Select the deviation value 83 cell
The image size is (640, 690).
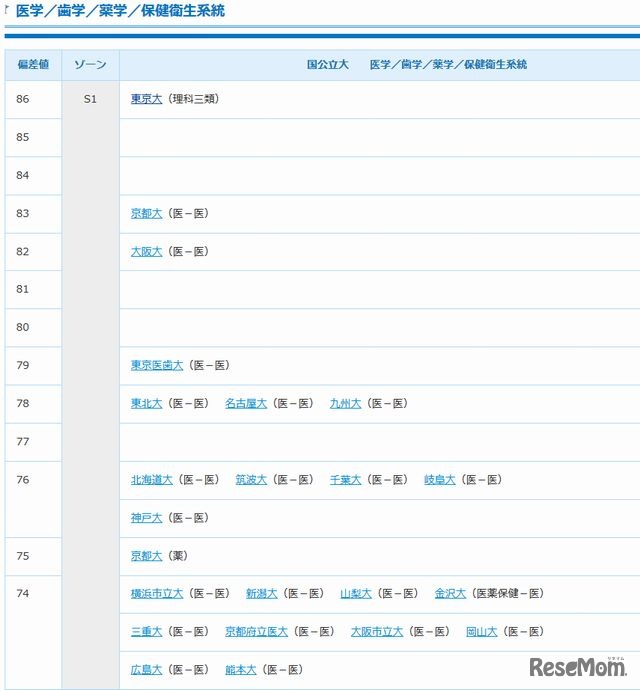pos(33,214)
